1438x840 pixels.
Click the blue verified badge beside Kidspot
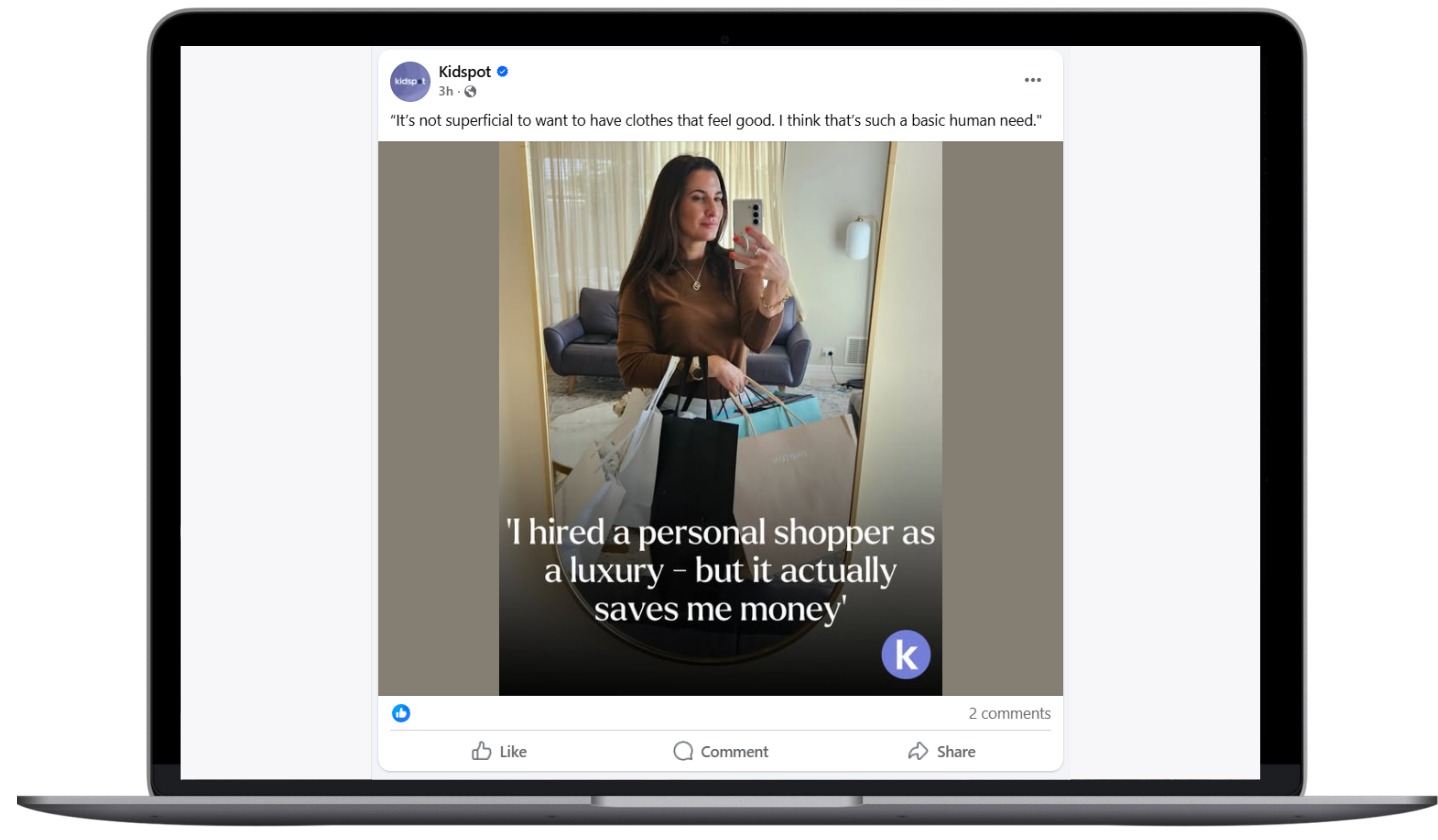point(503,72)
